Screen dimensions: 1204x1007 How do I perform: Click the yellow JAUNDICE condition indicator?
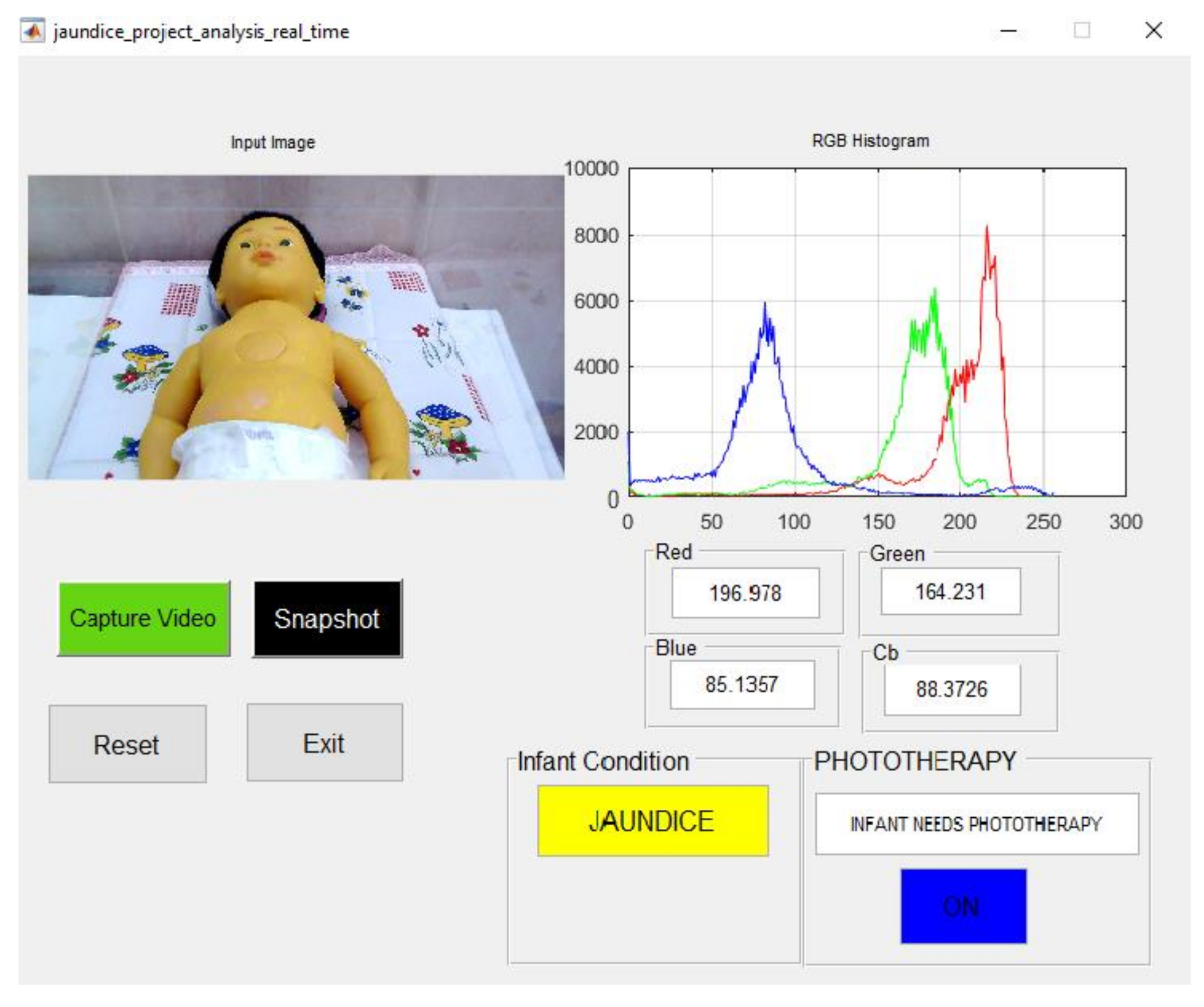click(652, 821)
